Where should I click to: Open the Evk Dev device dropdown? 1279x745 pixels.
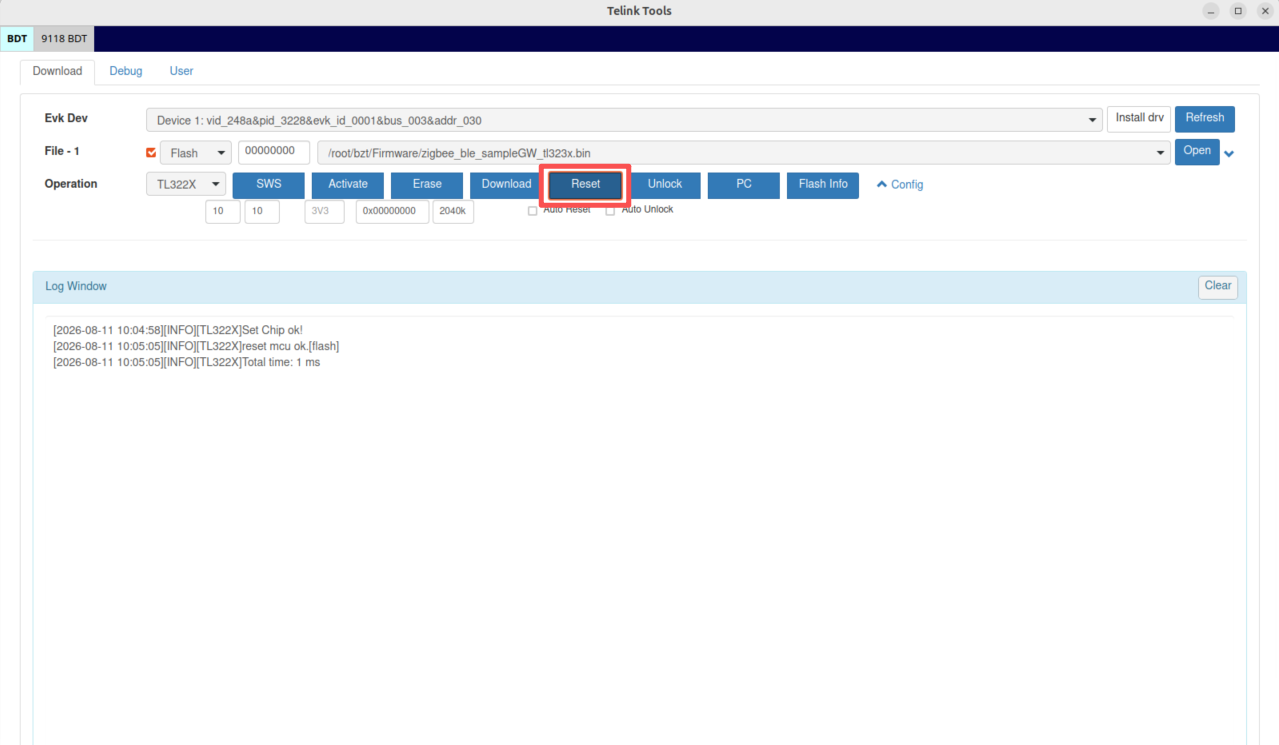(x=624, y=120)
